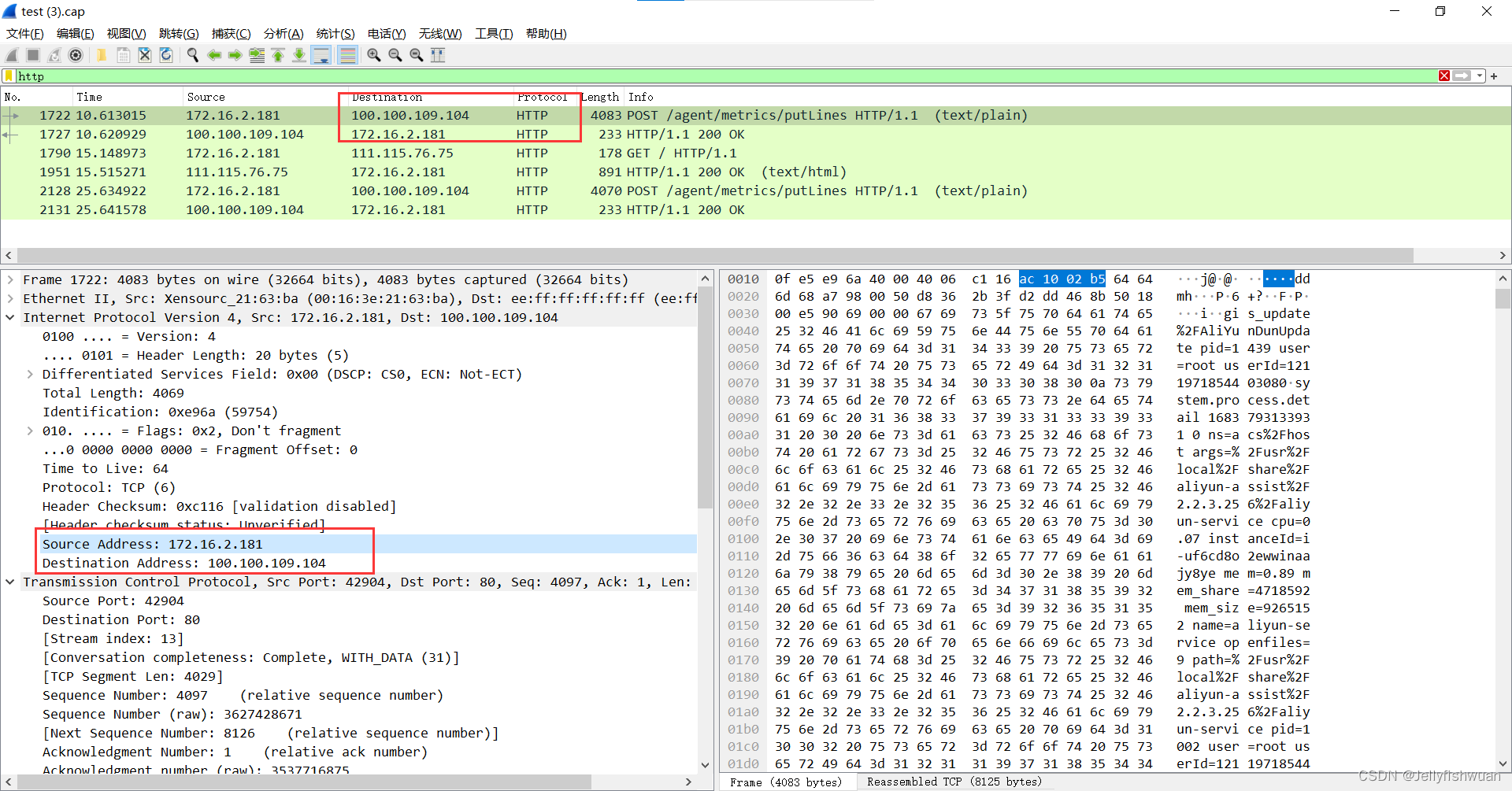Screen dimensions: 1512x791
Task: Go back in packet history
Action: point(213,55)
